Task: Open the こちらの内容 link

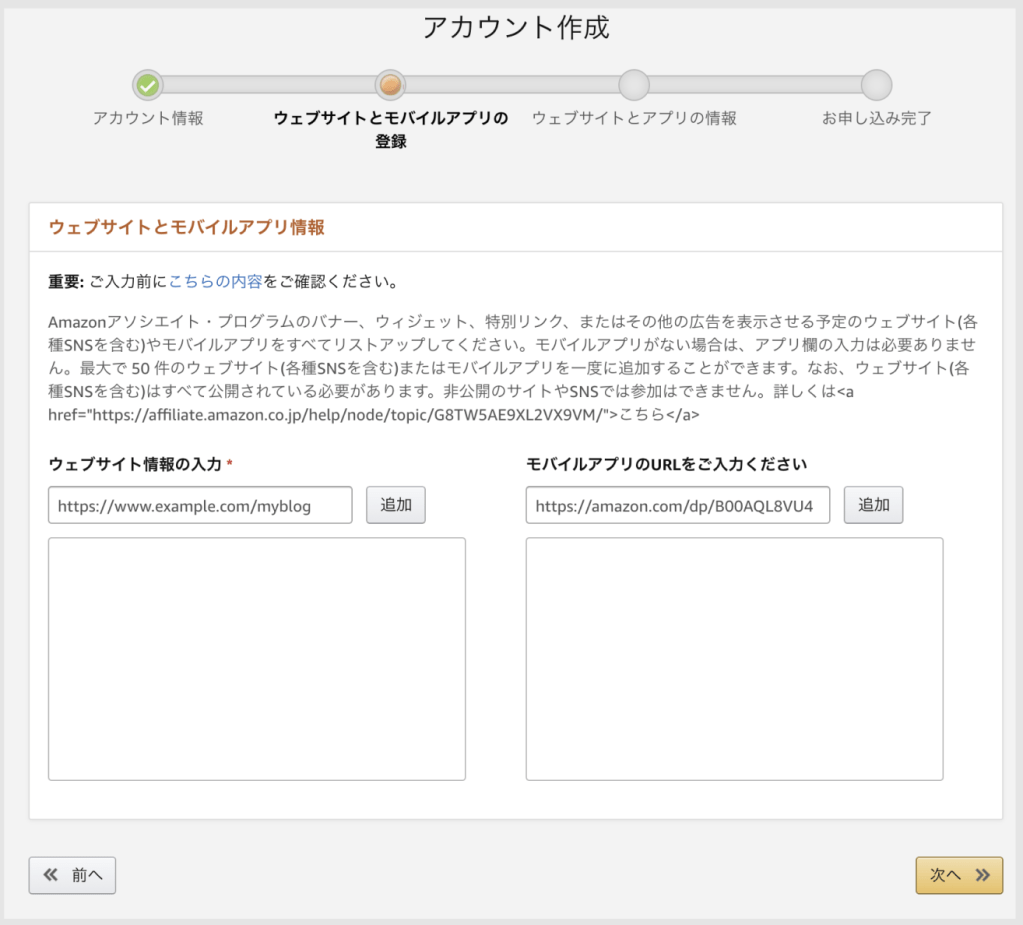Action: pos(215,281)
